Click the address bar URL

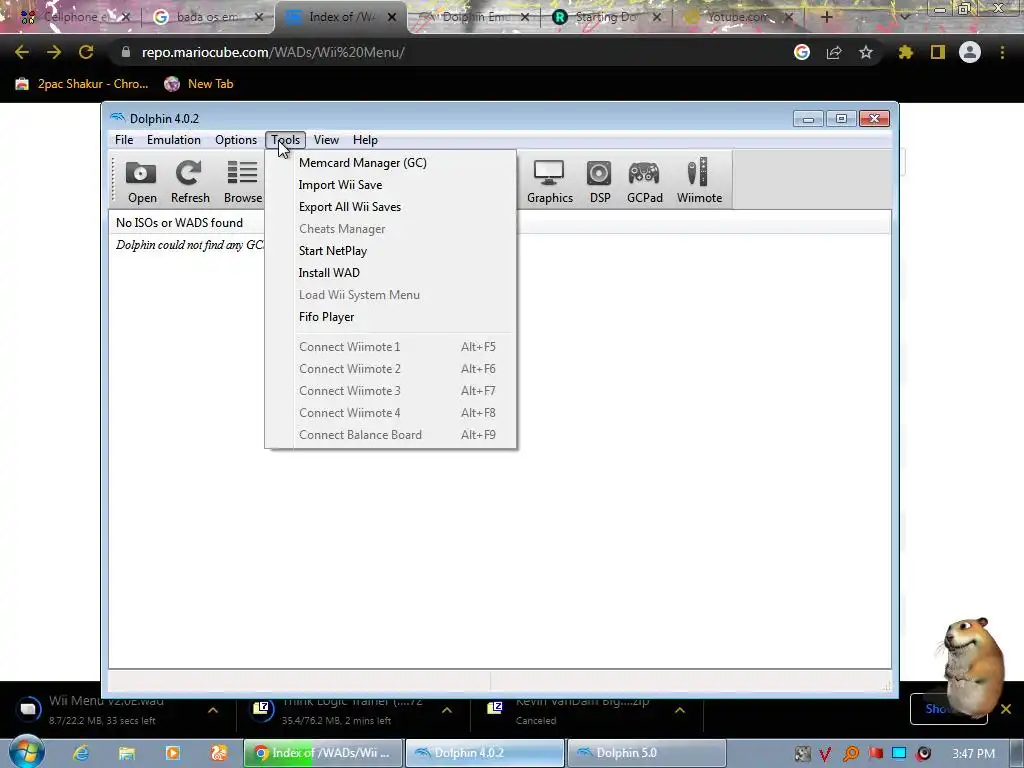coord(273,52)
